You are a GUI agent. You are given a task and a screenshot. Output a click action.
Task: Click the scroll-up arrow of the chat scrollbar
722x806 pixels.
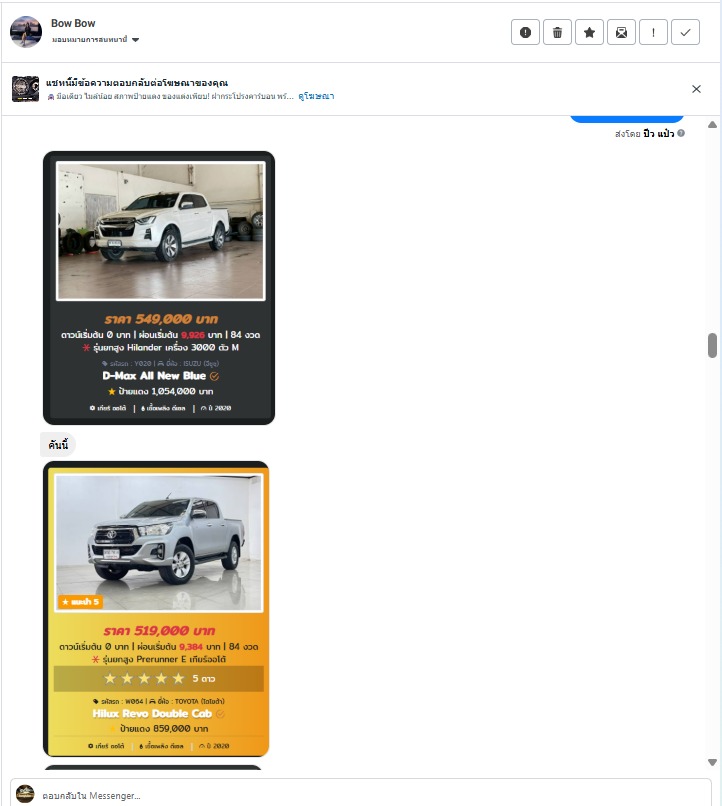(712, 124)
